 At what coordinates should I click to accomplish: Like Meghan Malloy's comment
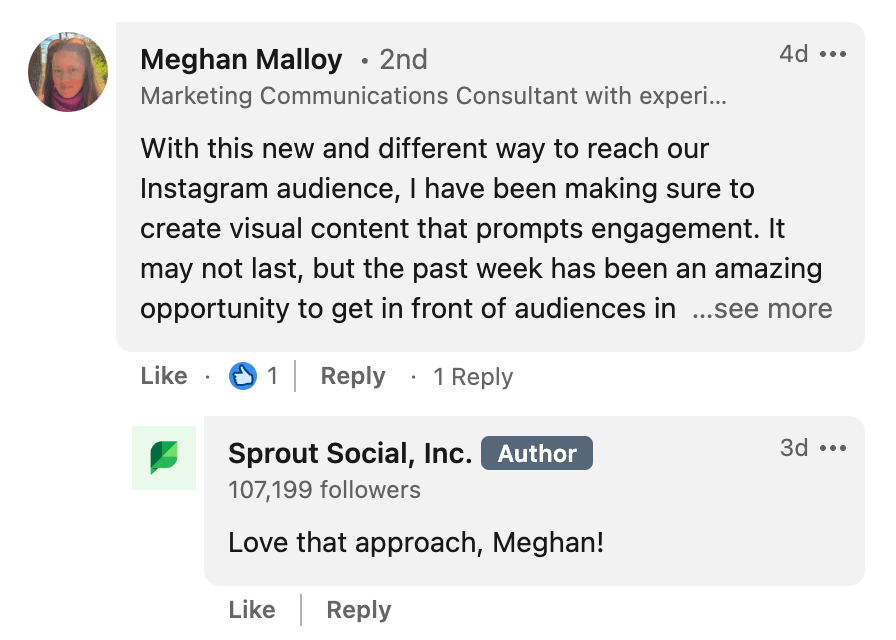point(163,376)
